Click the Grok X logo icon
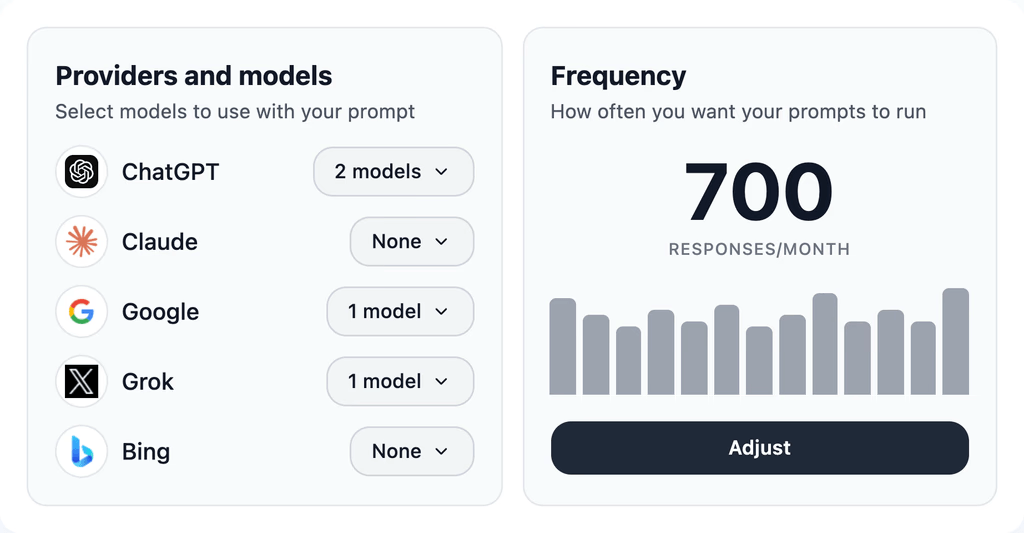The height and width of the screenshot is (533, 1024). pyautogui.click(x=81, y=382)
